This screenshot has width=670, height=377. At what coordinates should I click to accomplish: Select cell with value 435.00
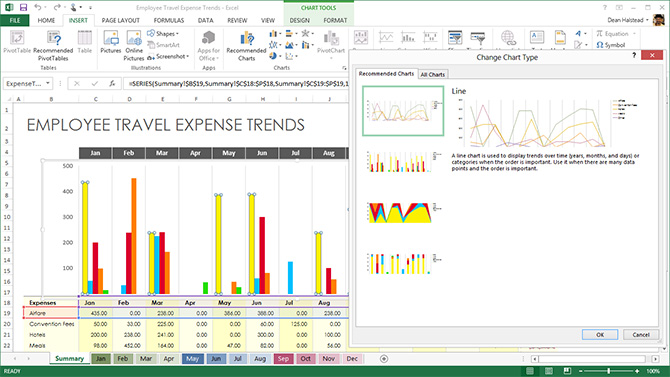click(x=95, y=313)
